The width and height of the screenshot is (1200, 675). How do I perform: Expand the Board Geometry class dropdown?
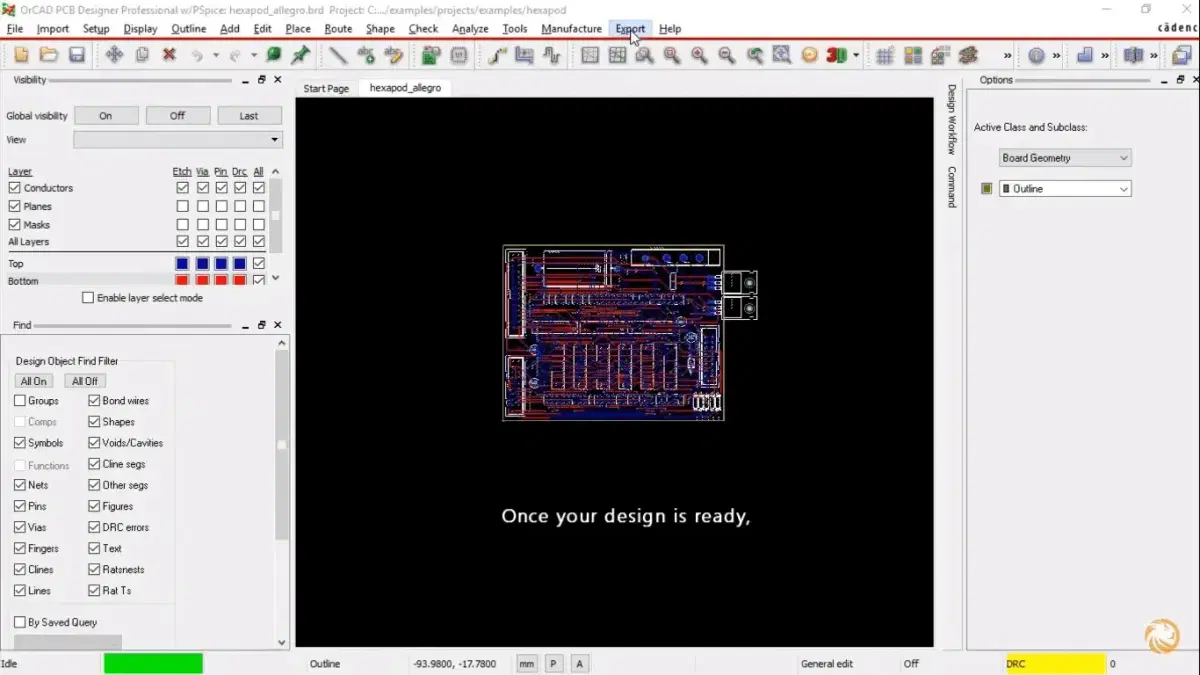click(x=1124, y=158)
